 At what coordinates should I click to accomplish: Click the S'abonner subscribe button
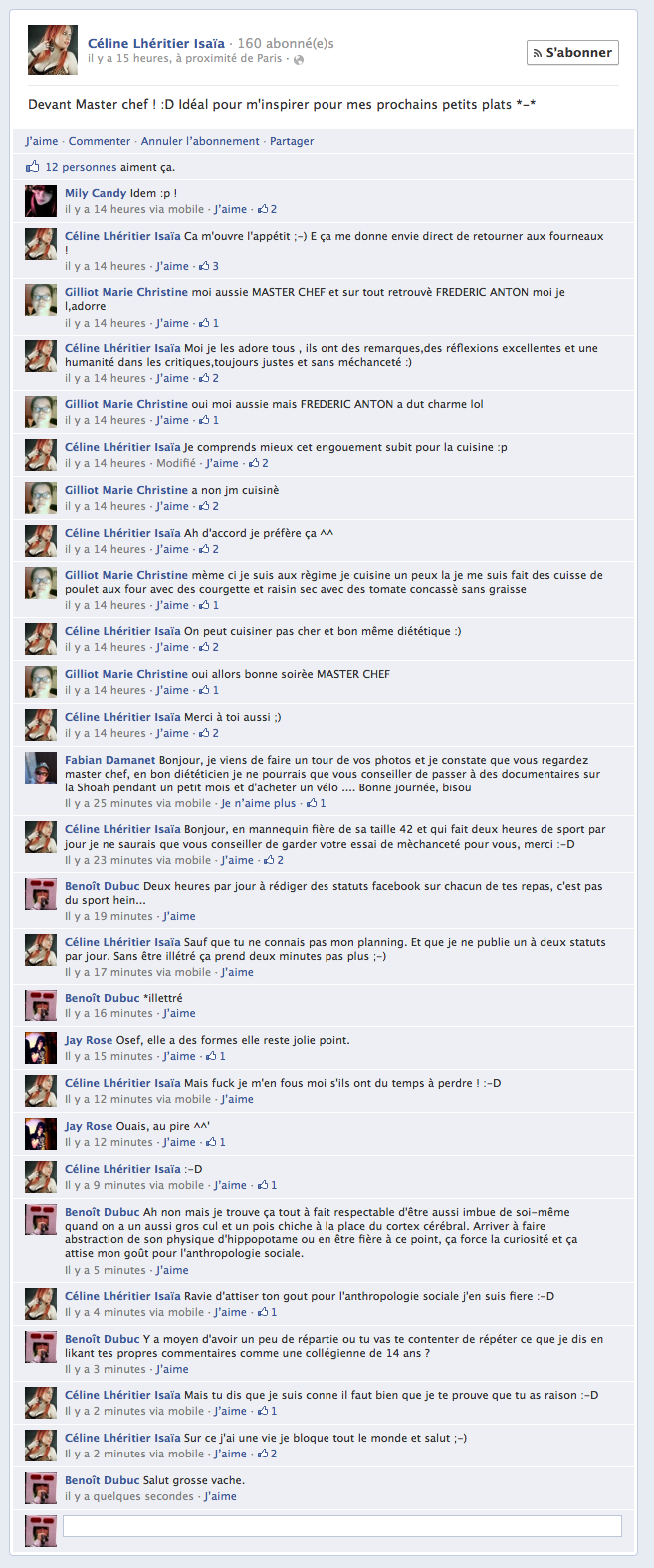point(571,52)
